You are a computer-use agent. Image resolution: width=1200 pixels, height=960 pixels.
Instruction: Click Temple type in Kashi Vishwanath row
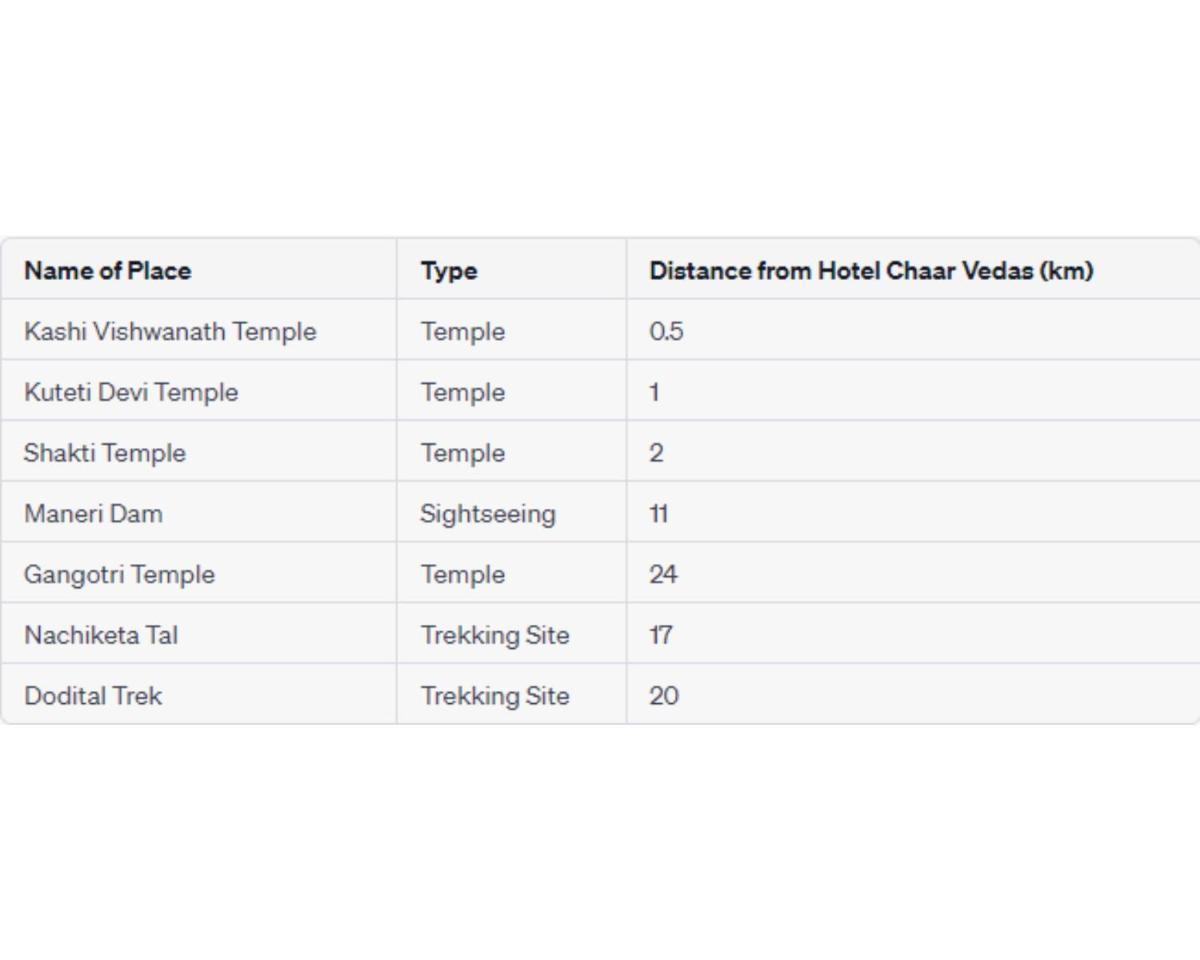coord(462,331)
